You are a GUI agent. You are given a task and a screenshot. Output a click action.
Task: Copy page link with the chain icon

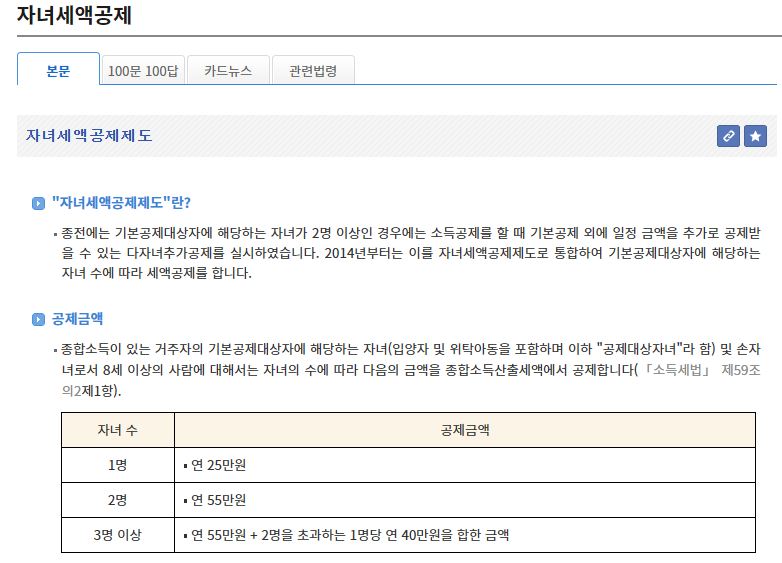tap(728, 136)
